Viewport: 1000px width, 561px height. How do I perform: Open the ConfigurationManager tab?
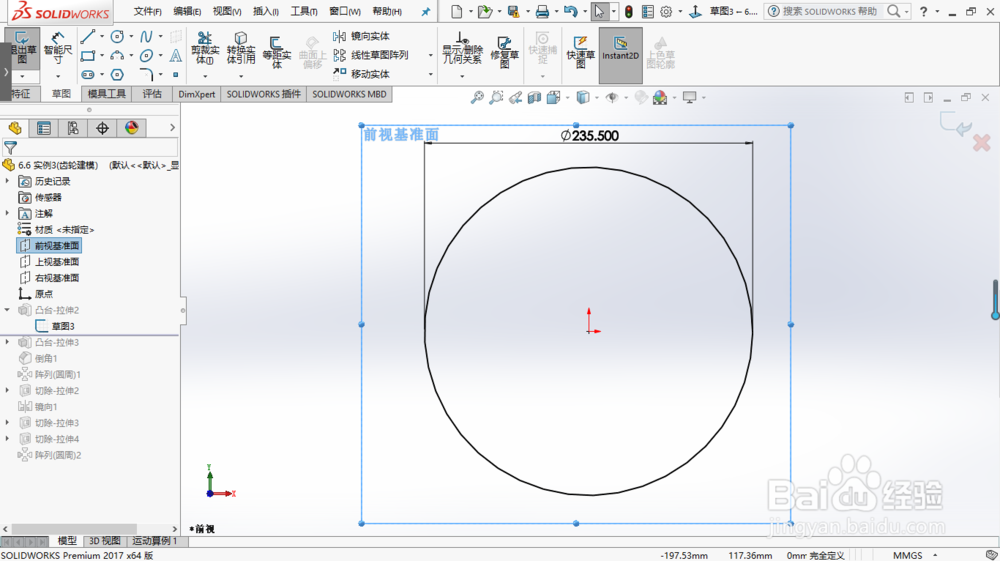(73, 128)
